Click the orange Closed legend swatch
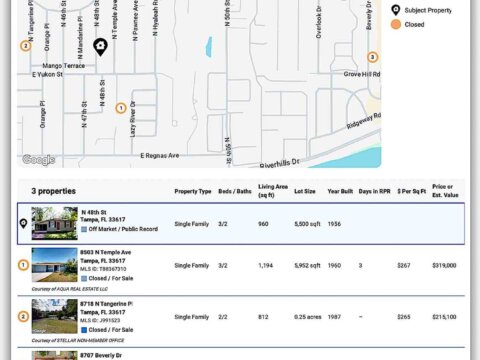The height and width of the screenshot is (360, 480). pos(396,24)
